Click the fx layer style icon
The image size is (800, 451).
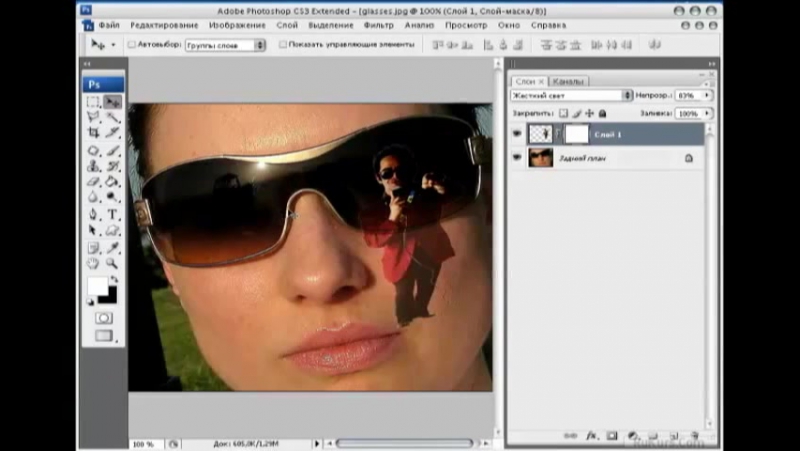(591, 436)
